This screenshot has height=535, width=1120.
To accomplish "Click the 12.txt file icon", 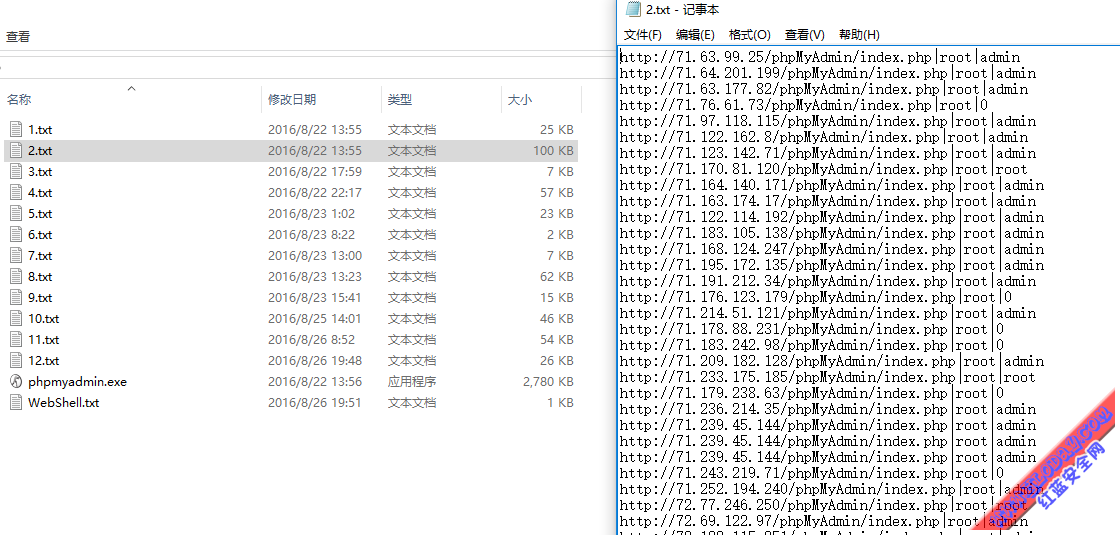I will coord(16,361).
